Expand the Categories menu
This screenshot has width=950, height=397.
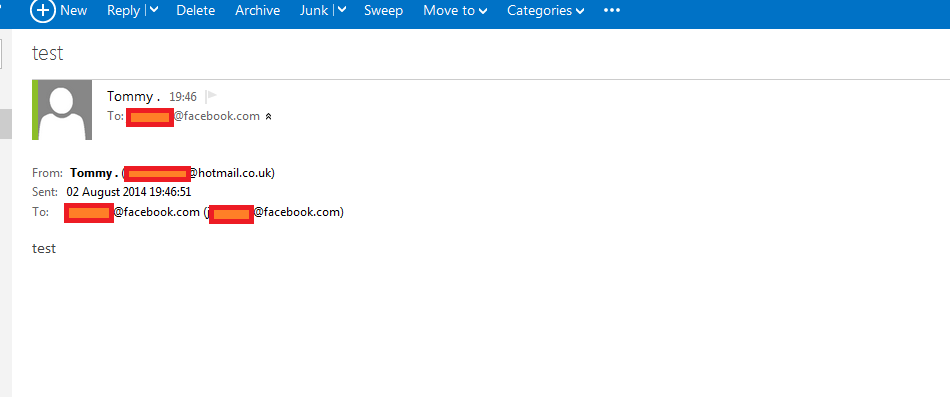coord(546,10)
